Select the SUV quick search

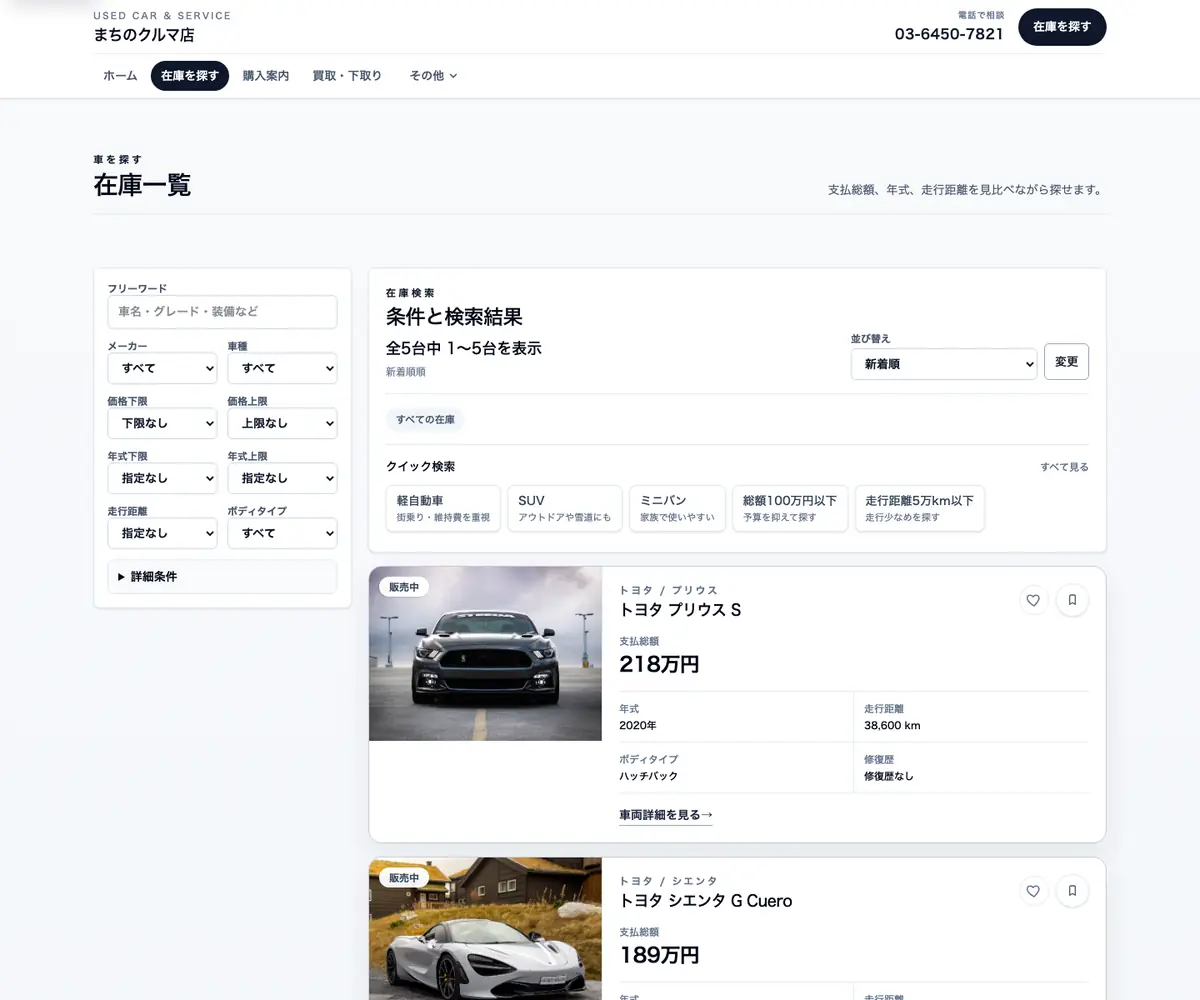(x=564, y=508)
